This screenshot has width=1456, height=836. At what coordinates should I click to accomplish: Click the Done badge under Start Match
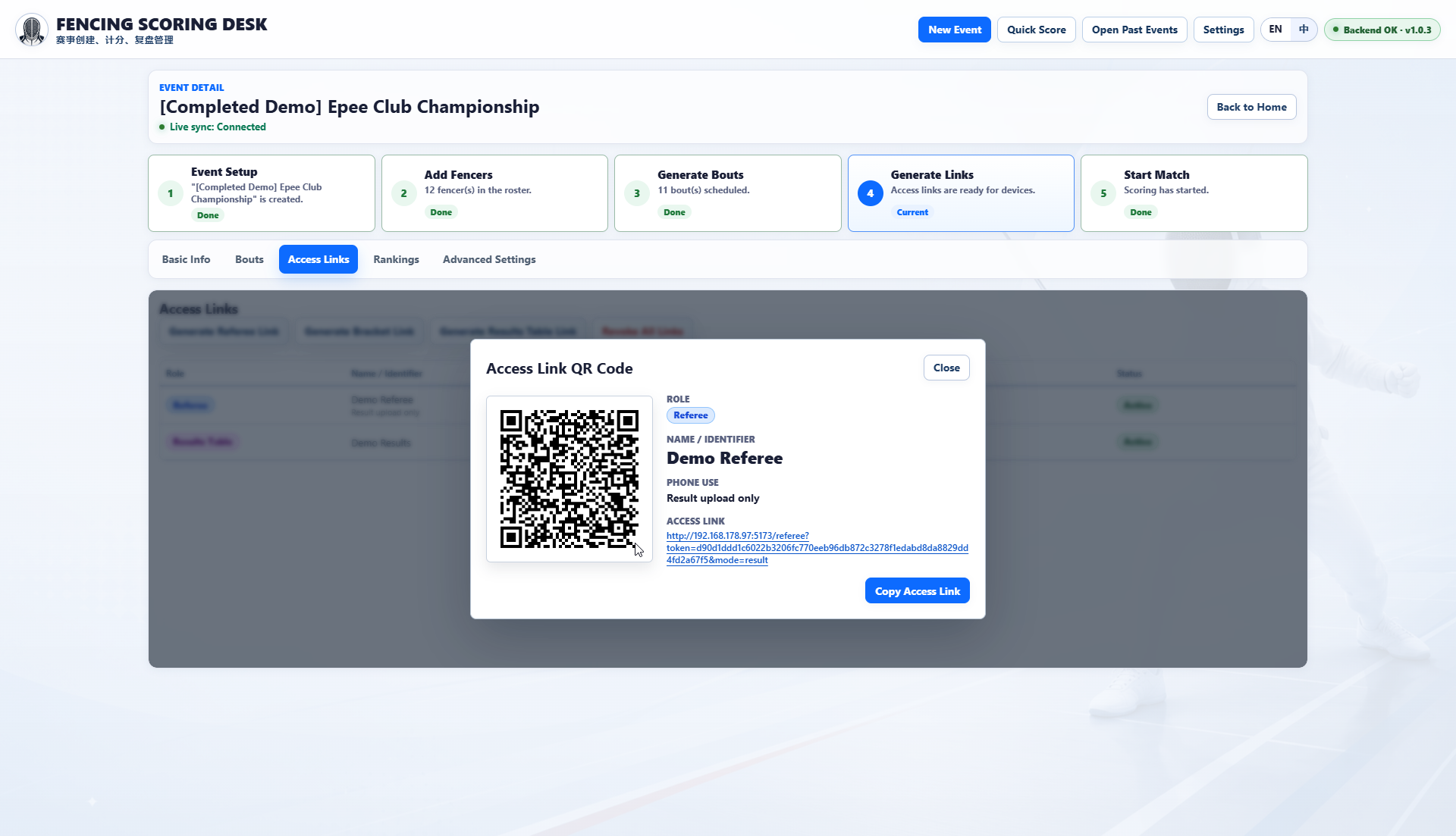pos(1141,212)
